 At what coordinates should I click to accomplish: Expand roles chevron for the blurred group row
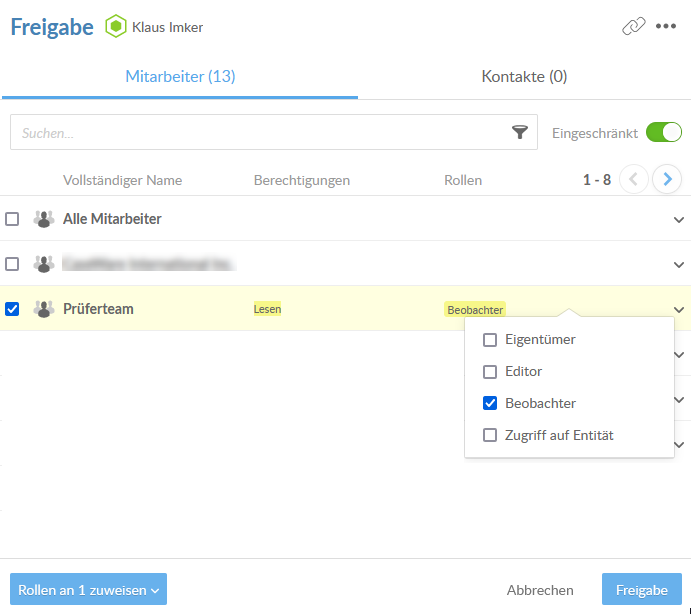tap(679, 264)
